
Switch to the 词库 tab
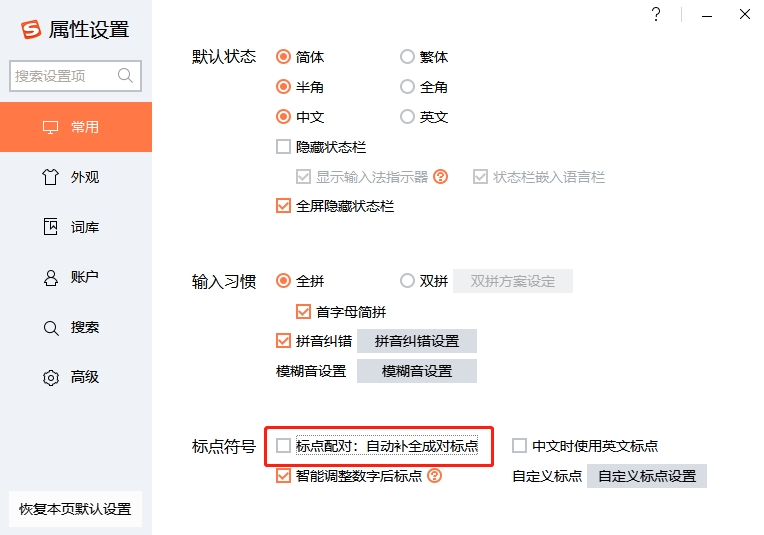click(x=76, y=227)
